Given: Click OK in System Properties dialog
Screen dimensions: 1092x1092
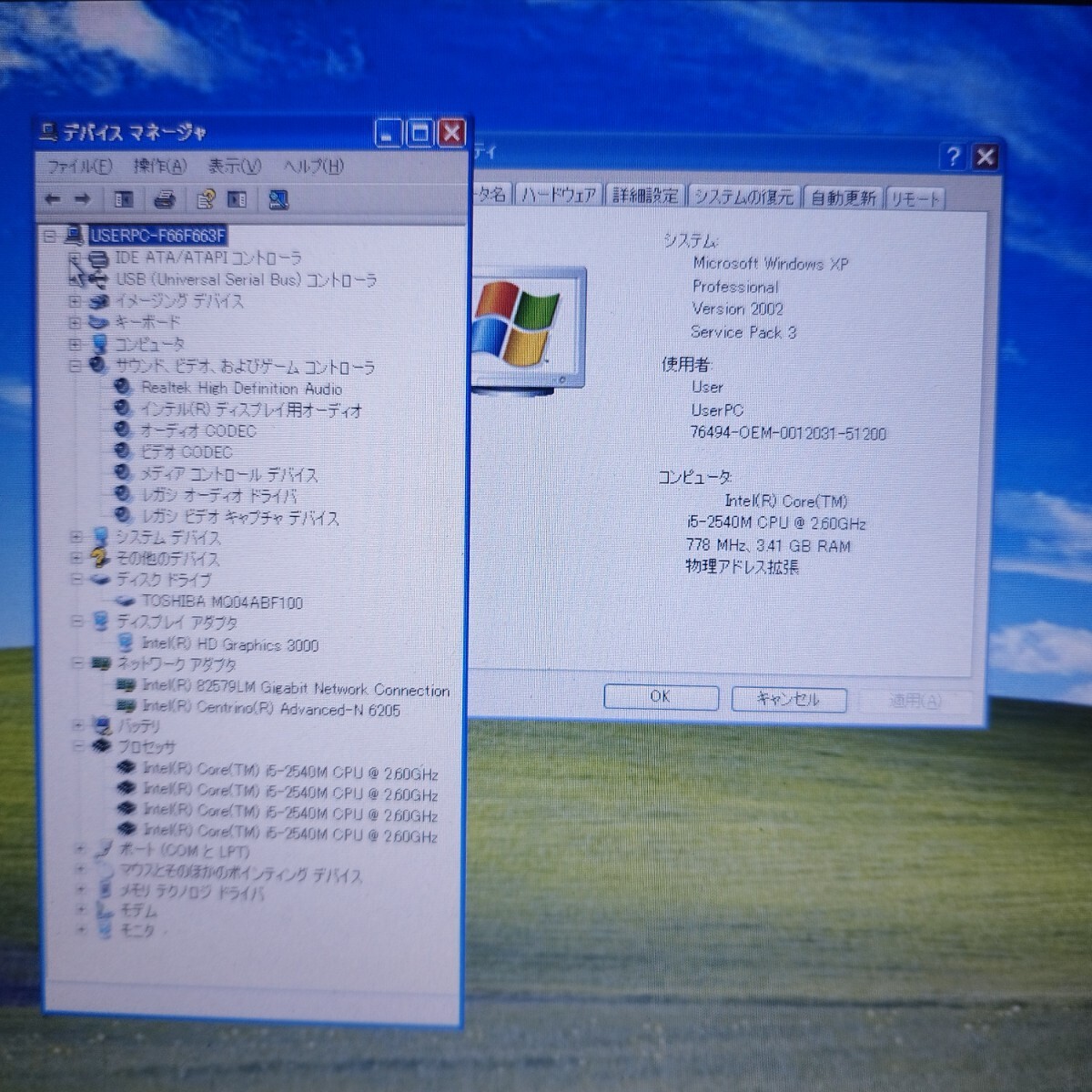Looking at the screenshot, I should [x=660, y=697].
